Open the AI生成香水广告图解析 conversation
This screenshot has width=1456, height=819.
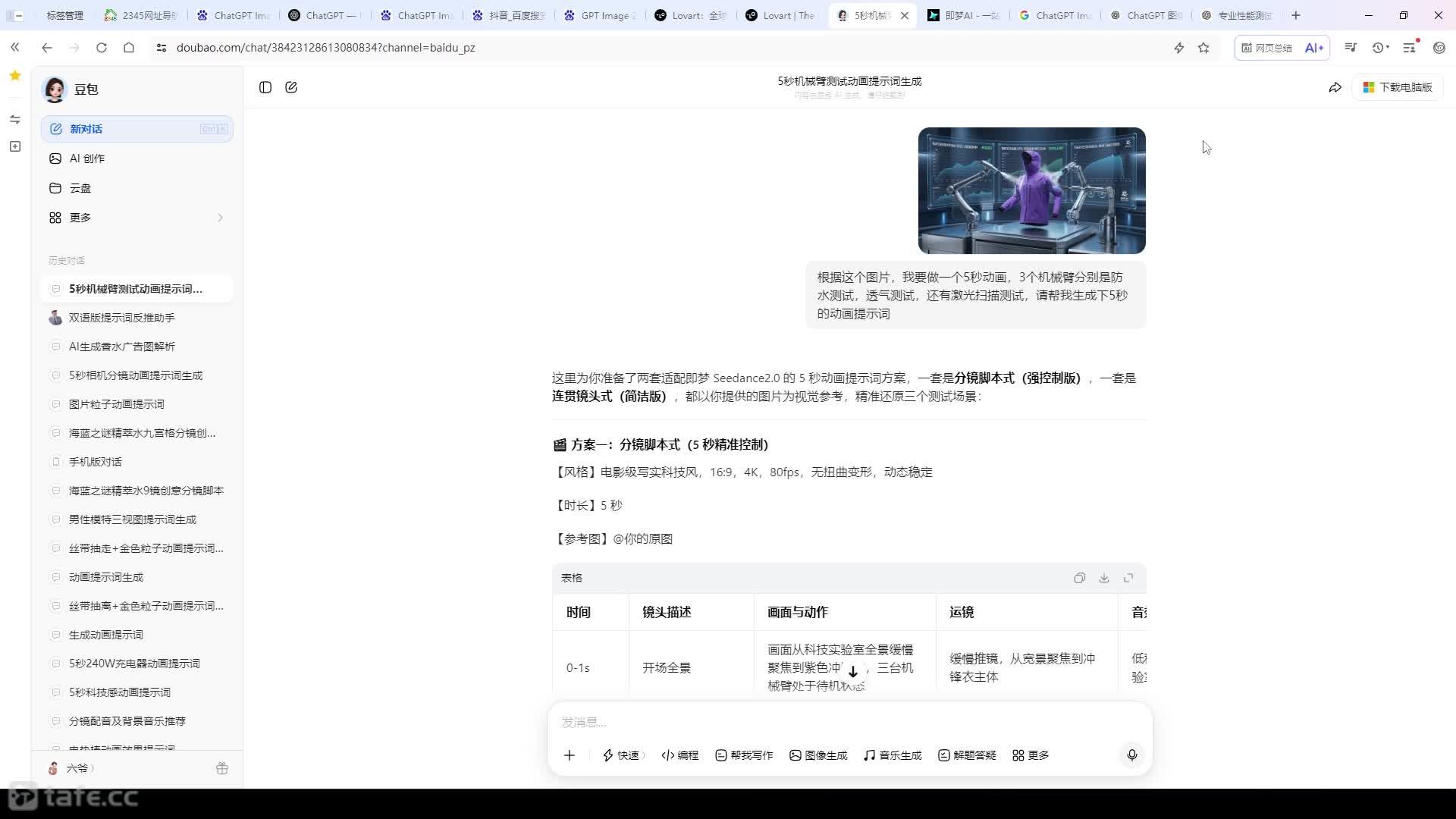[137, 347]
